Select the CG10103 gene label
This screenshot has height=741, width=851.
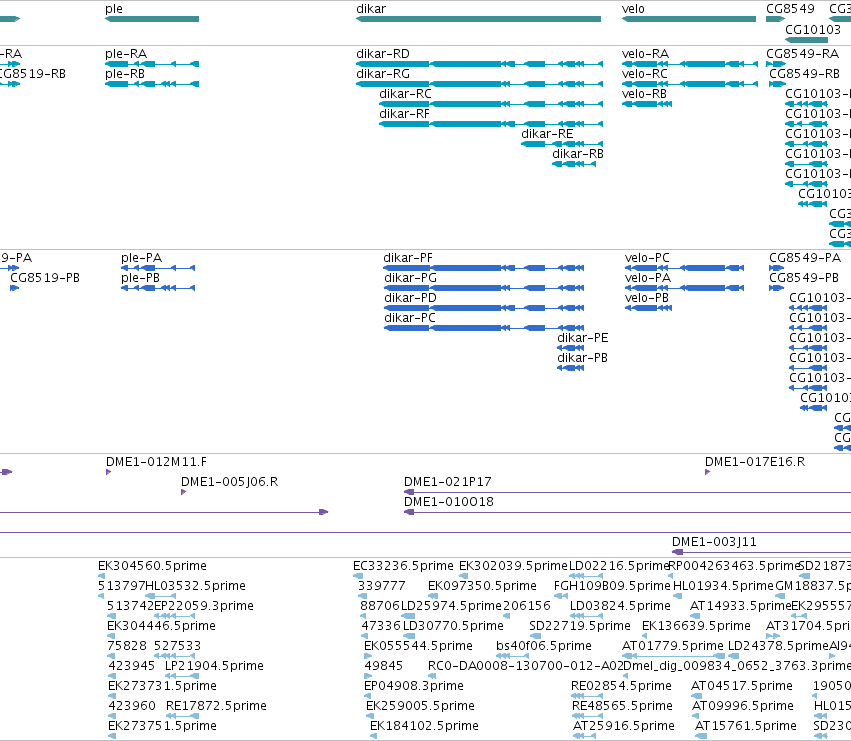[813, 29]
